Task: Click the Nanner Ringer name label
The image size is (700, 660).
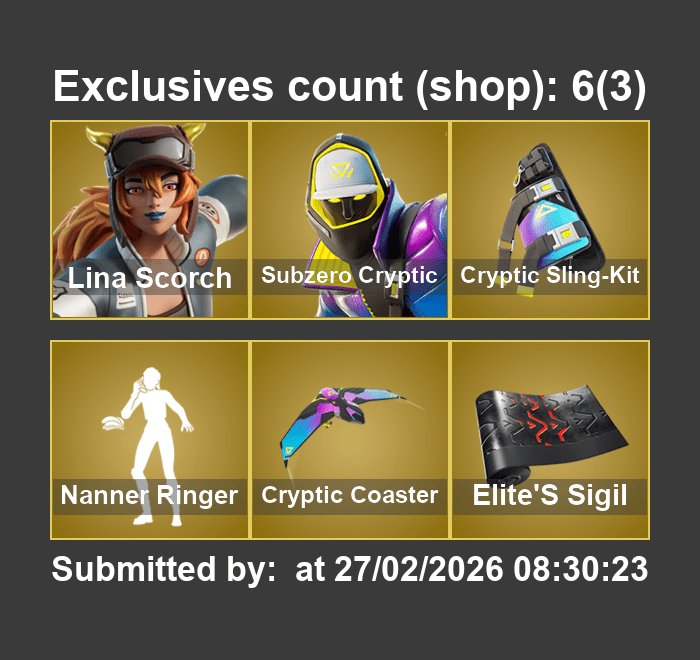Action: (x=149, y=495)
